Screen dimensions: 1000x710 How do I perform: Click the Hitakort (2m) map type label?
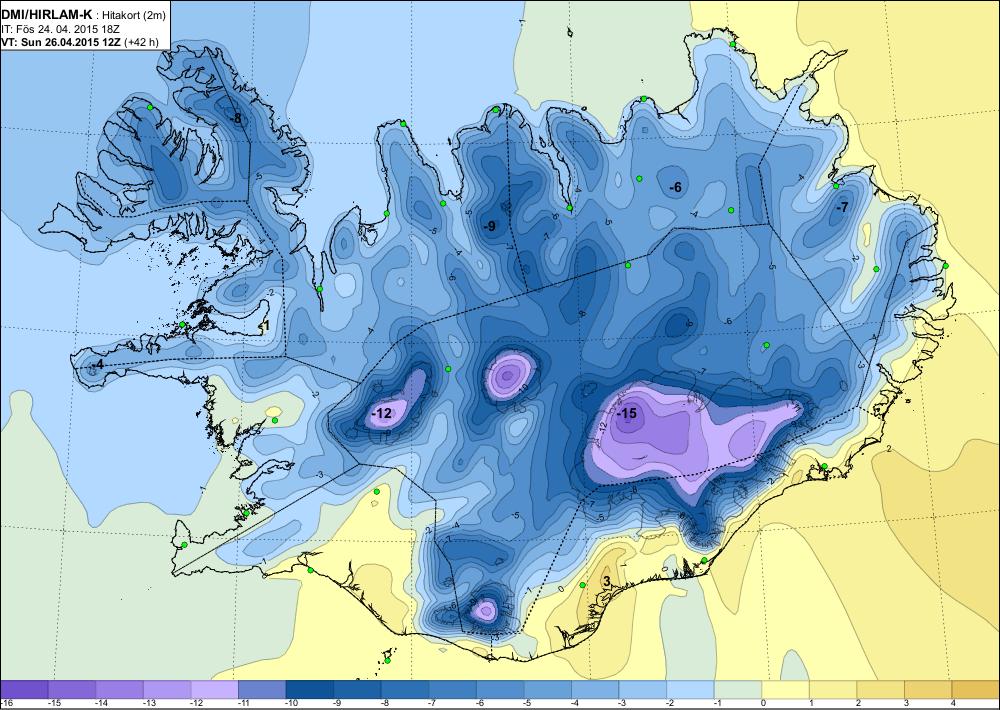coord(136,16)
